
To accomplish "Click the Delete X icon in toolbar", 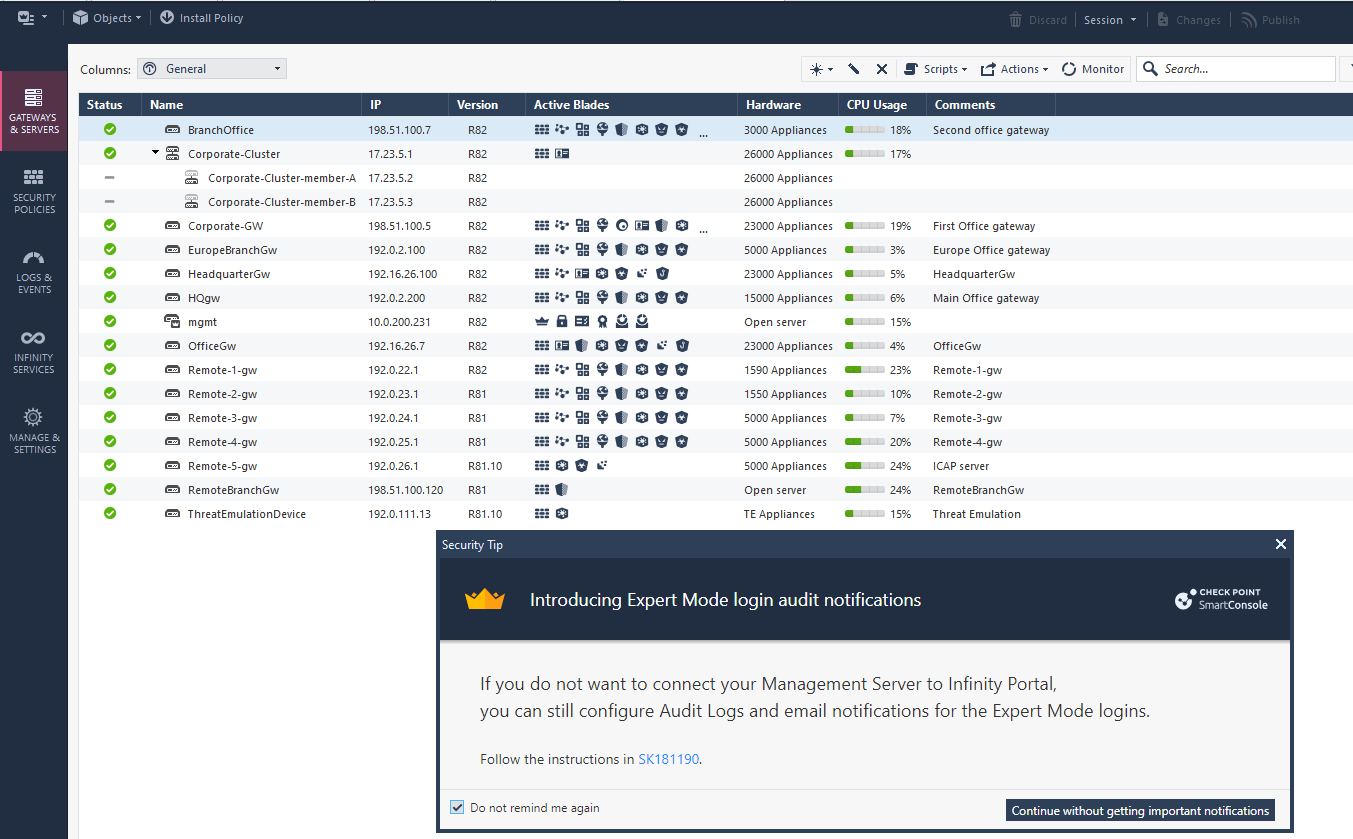I will (882, 69).
